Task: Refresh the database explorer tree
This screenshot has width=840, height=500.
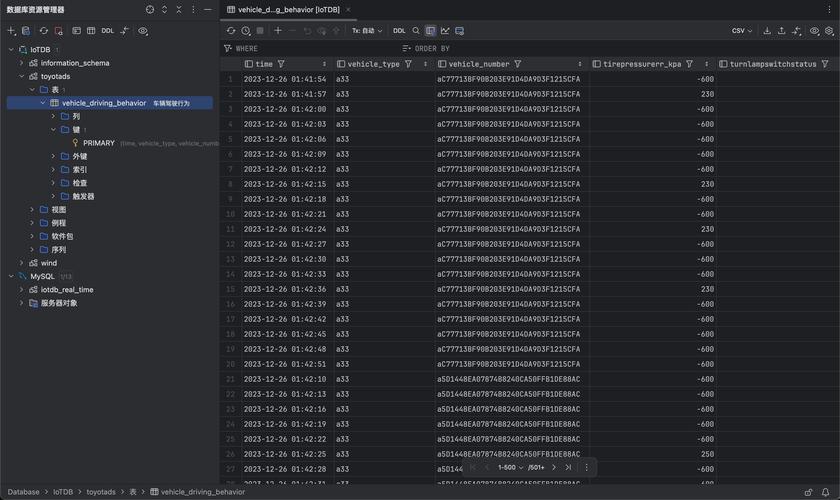Action: [x=43, y=31]
